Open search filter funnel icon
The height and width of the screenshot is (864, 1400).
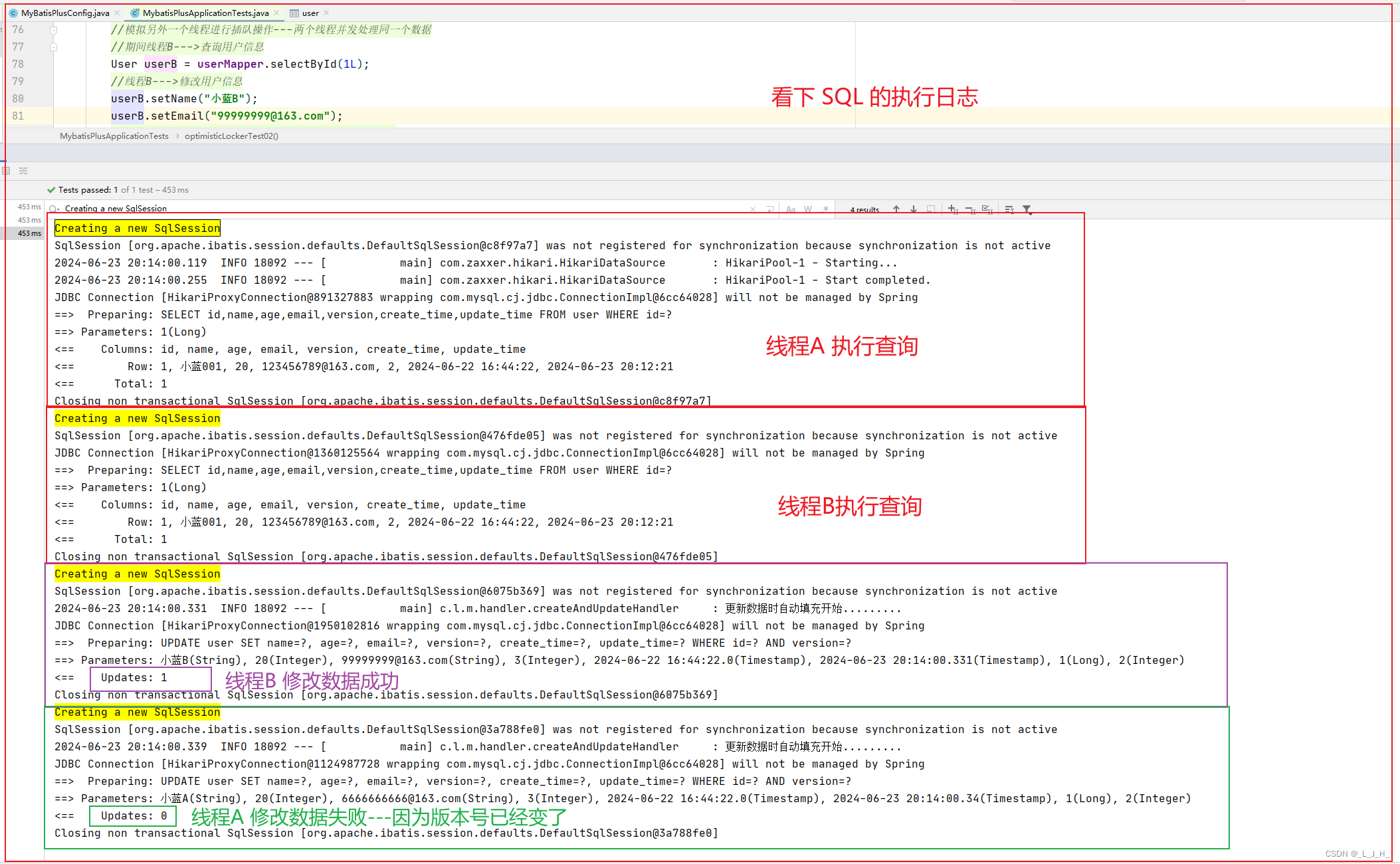(x=1027, y=209)
